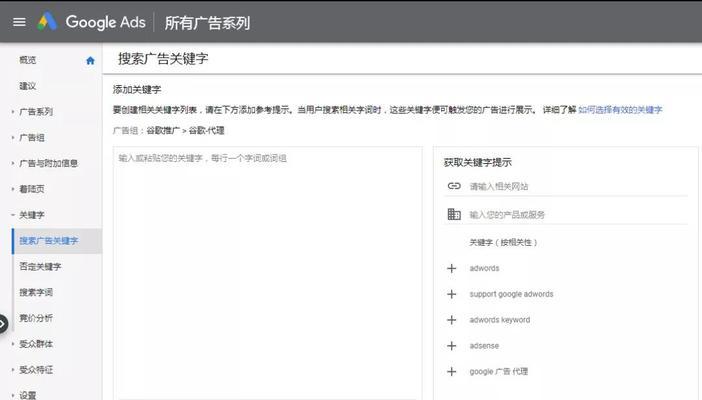Image resolution: width=702 pixels, height=400 pixels.
Task: Click the google 广告 代理 suggestion text
Action: point(499,372)
